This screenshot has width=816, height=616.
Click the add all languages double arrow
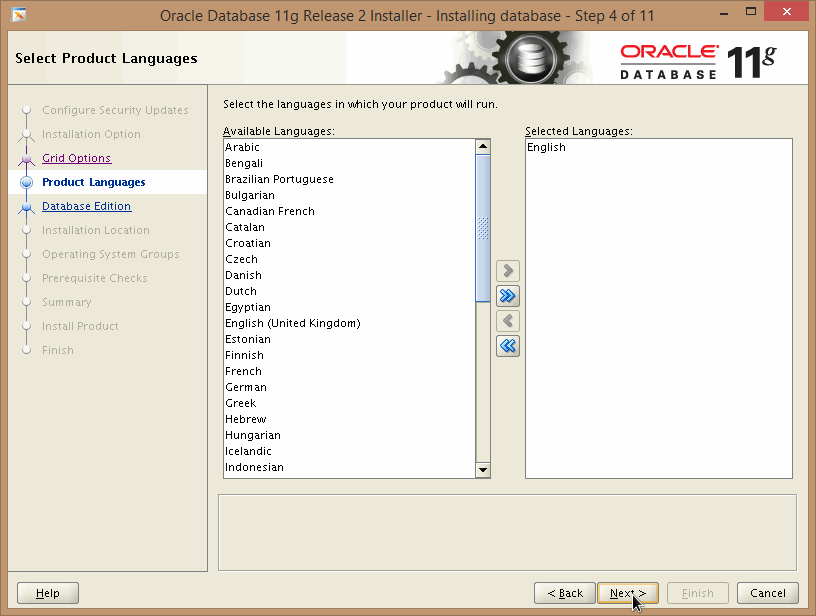pos(508,296)
